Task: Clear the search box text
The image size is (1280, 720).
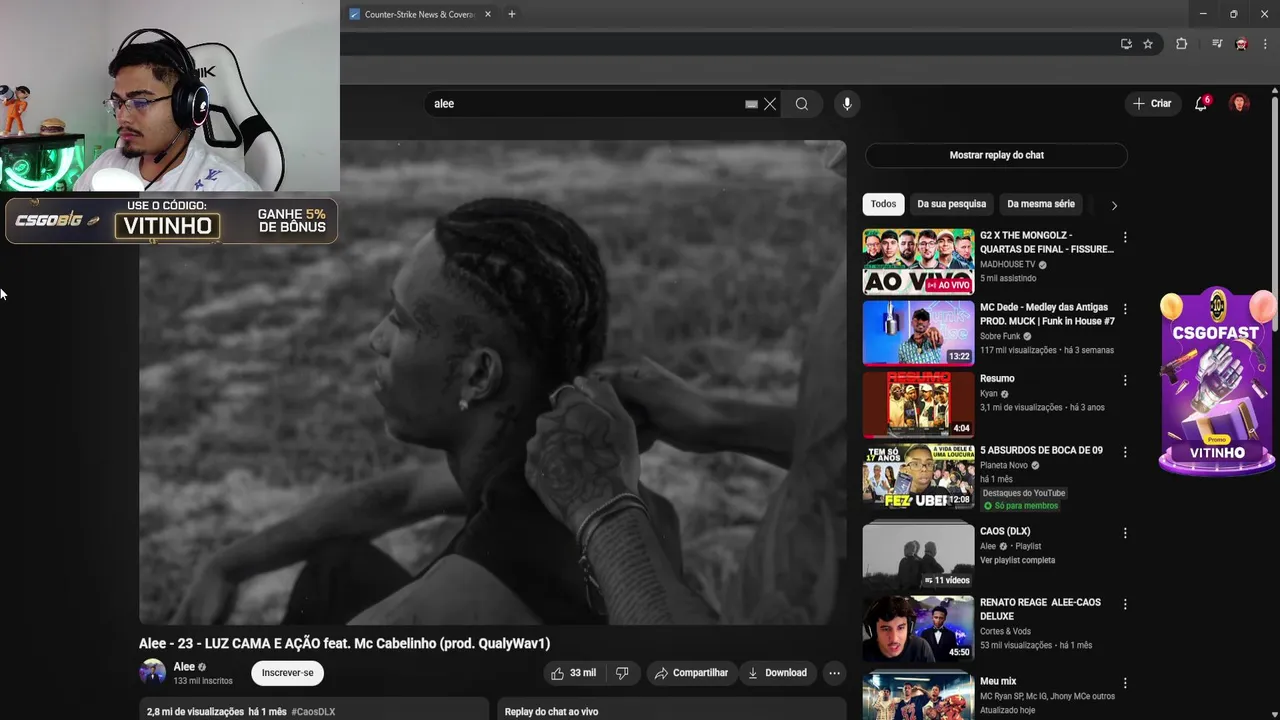Action: pos(770,104)
